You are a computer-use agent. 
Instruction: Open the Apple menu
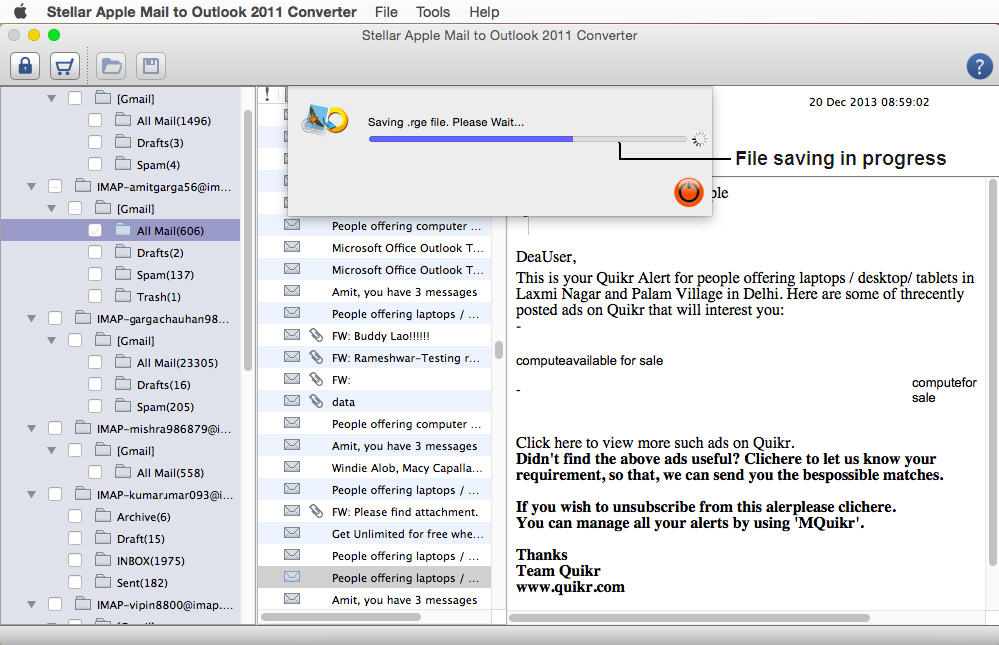click(x=20, y=11)
